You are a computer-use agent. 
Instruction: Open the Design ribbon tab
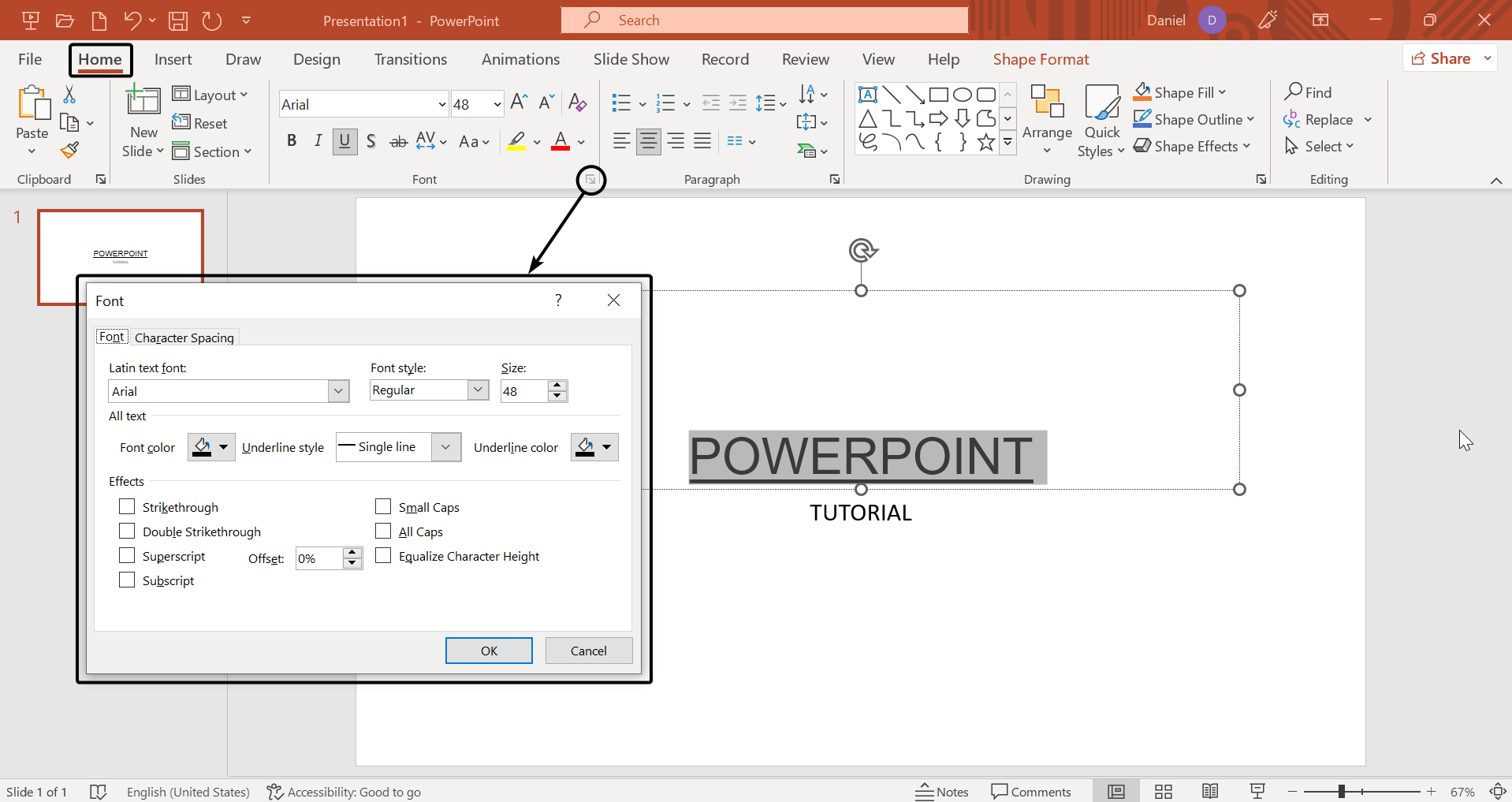[x=316, y=59]
